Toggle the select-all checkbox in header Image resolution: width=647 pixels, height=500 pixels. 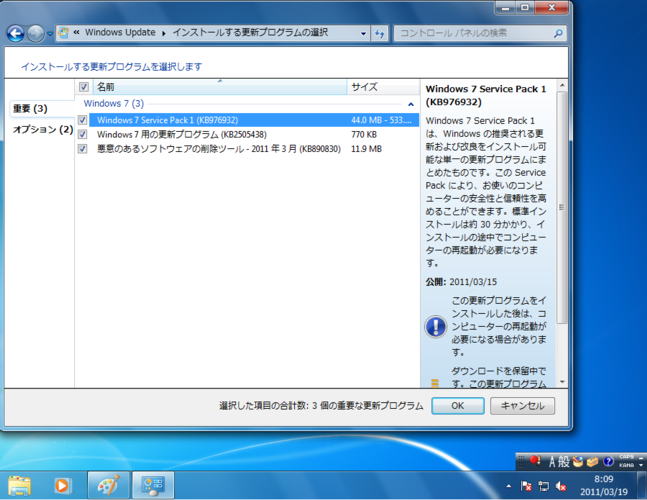[x=84, y=87]
